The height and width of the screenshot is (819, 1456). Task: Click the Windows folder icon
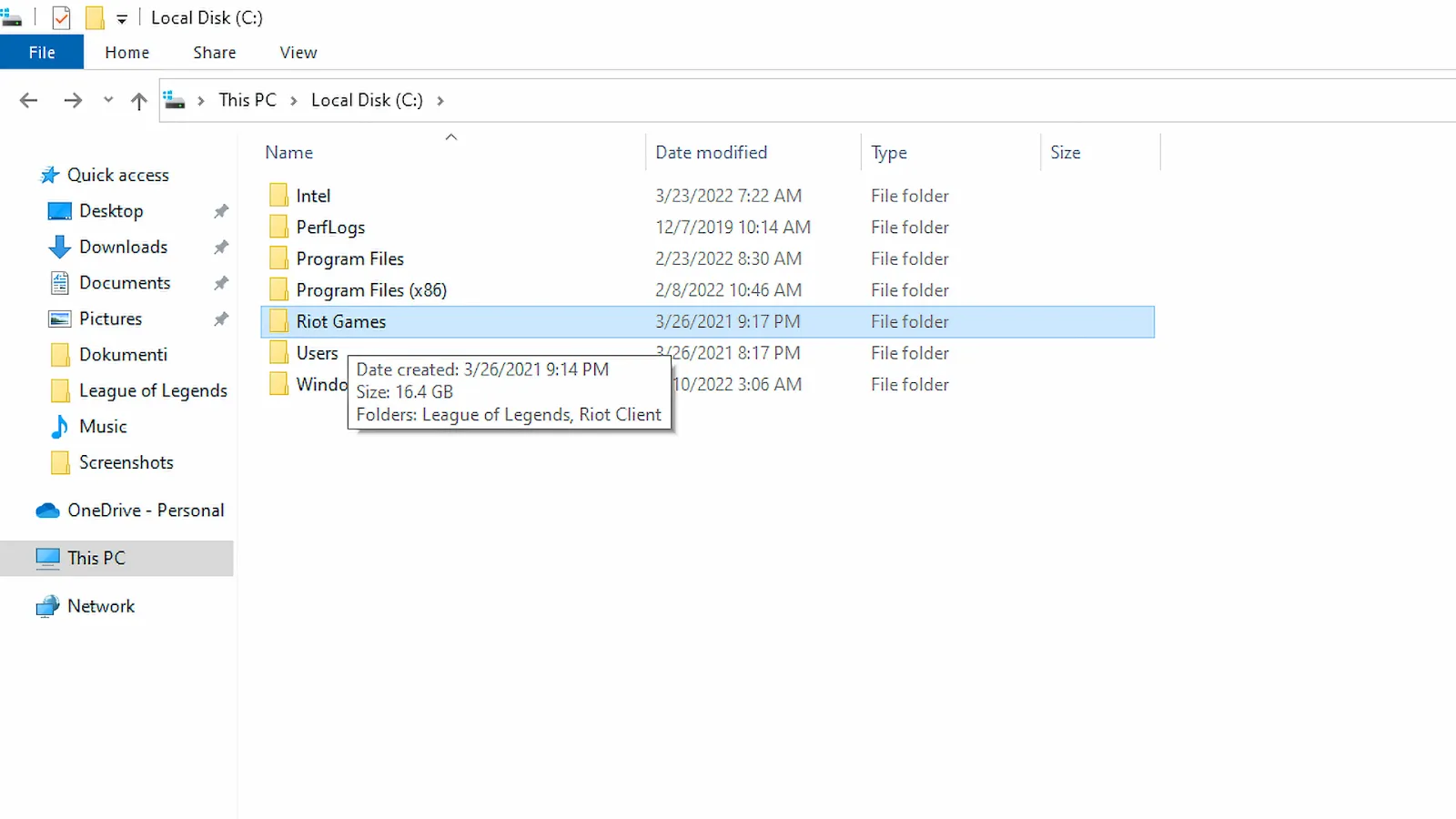point(278,385)
